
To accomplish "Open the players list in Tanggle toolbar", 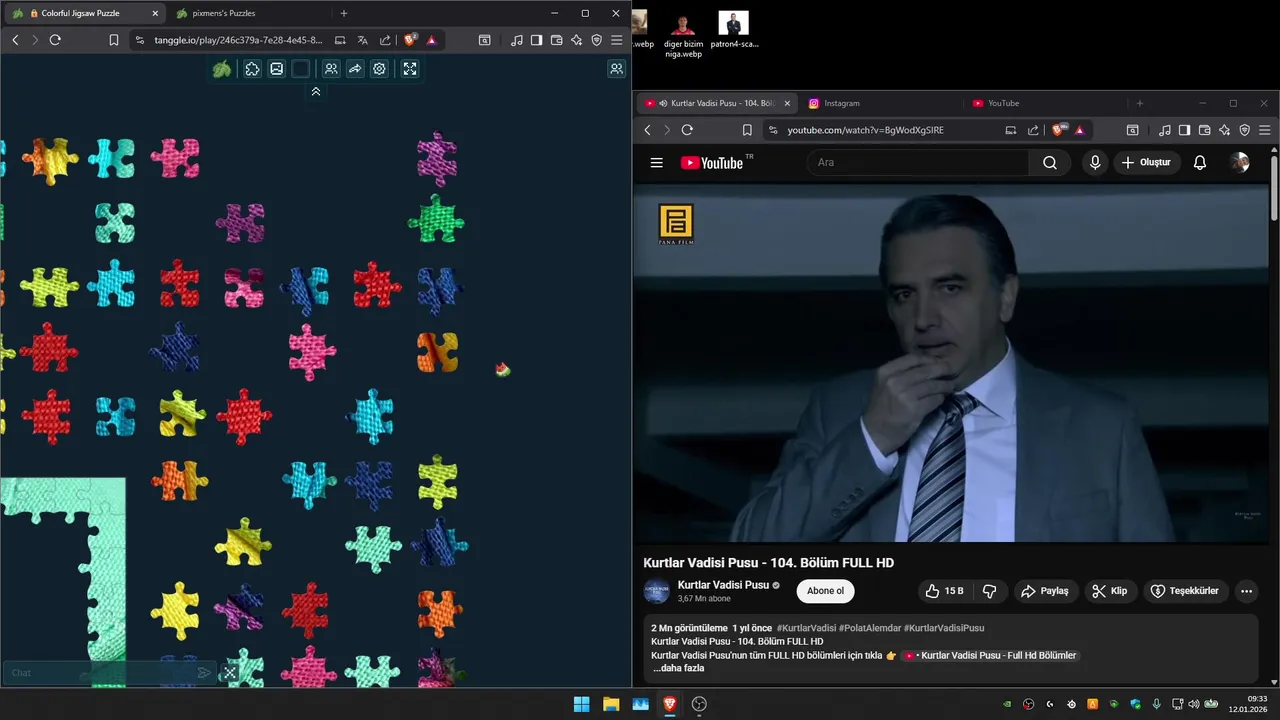I will coord(331,69).
